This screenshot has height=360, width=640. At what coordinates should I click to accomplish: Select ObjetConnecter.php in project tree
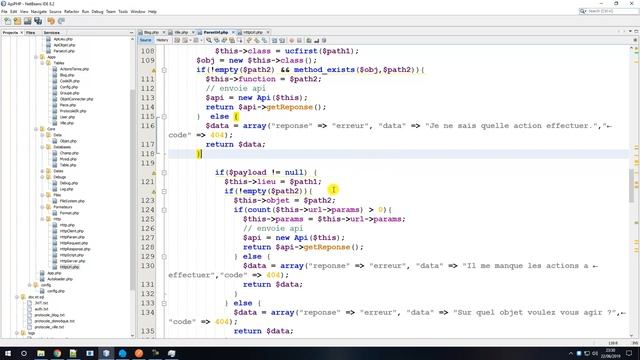(x=76, y=99)
